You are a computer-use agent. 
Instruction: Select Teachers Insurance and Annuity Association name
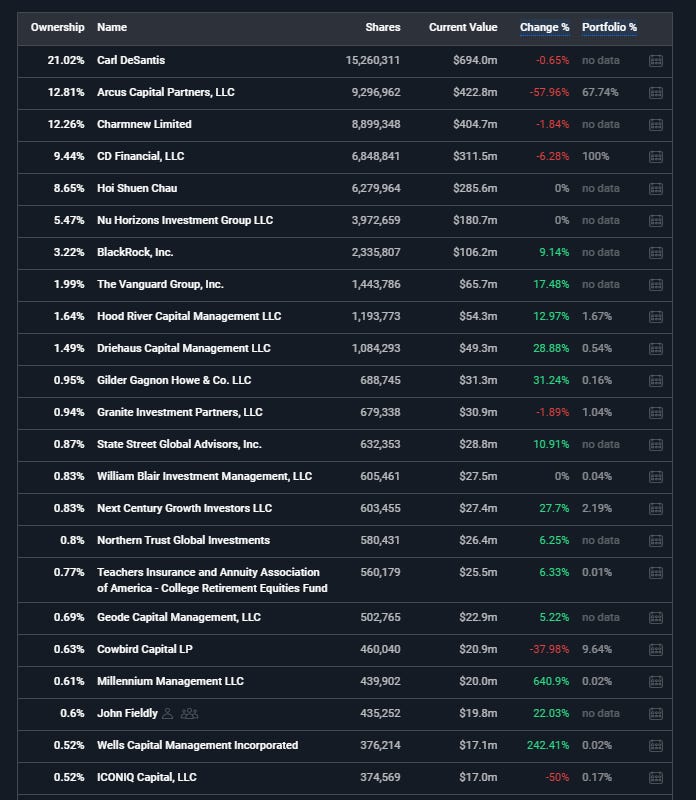click(x=212, y=580)
